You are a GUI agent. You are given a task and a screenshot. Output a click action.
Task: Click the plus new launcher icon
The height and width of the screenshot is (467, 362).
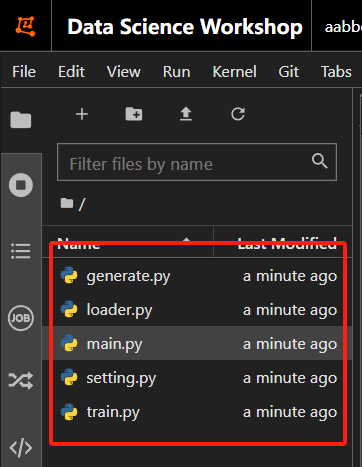click(82, 114)
